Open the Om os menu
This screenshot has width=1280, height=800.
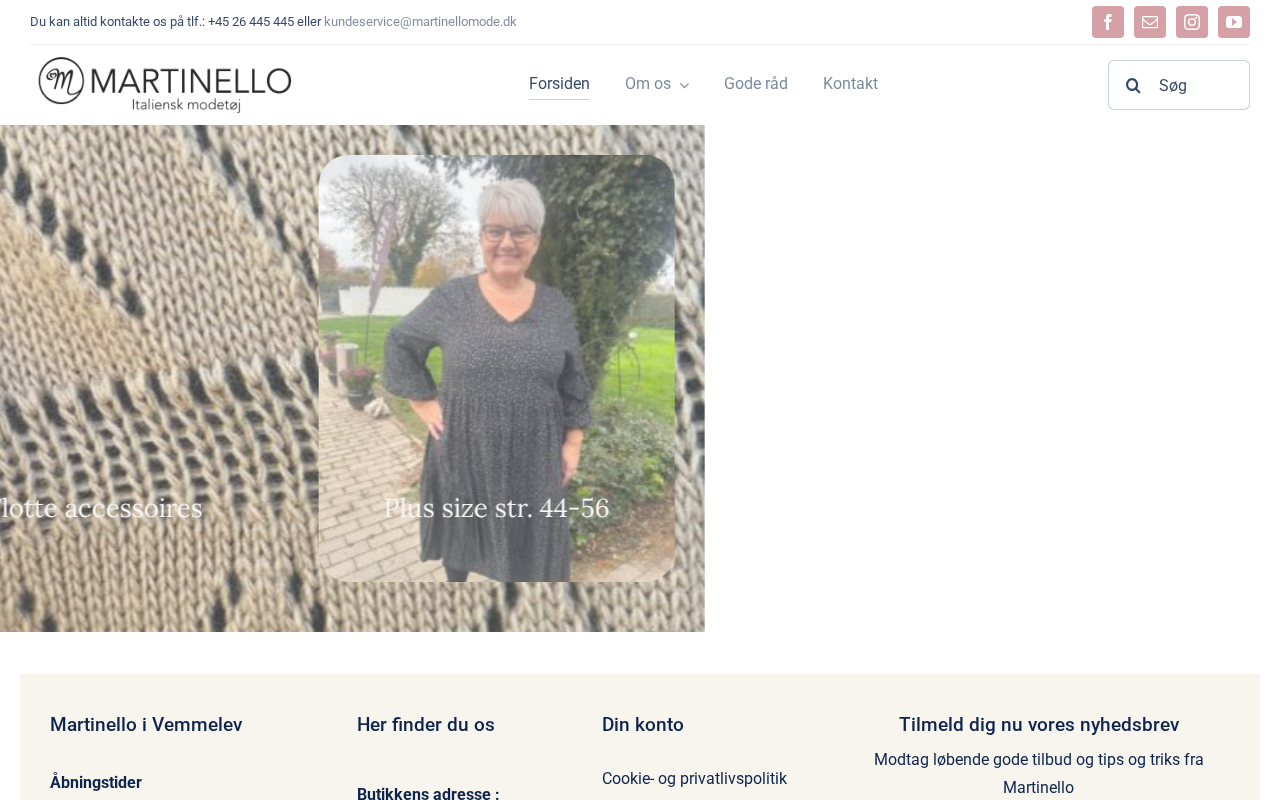click(x=648, y=84)
